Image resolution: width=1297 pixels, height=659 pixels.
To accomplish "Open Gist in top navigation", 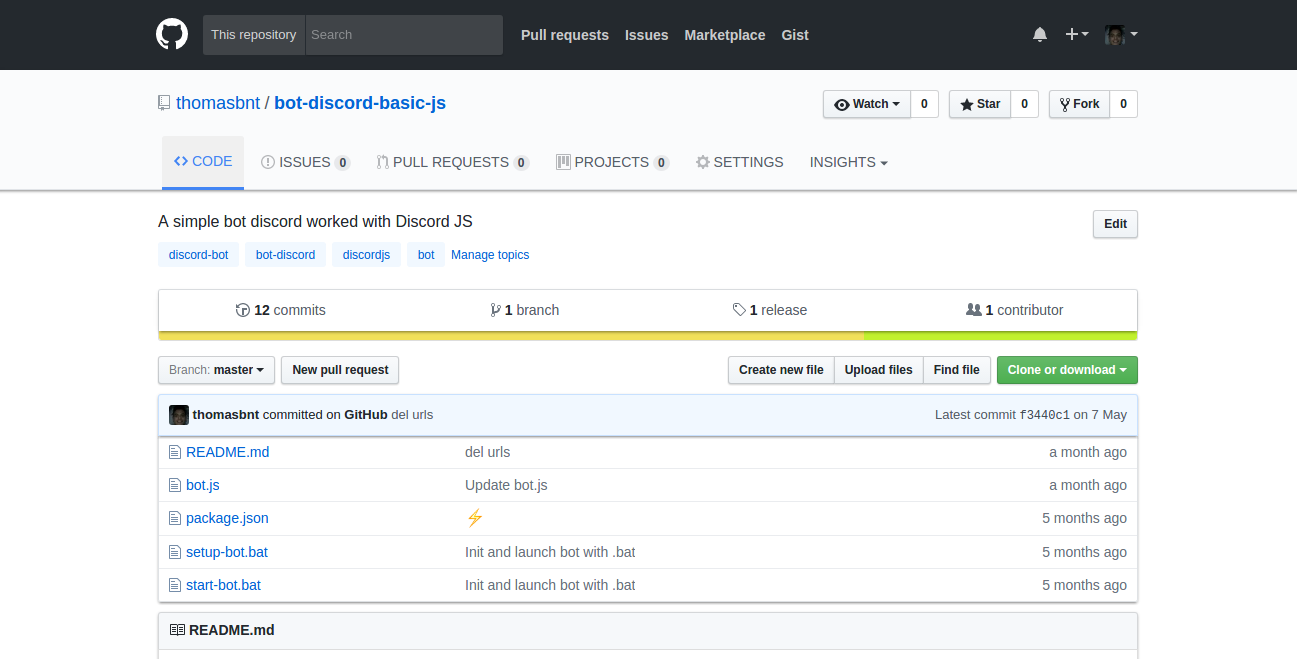I will click(x=795, y=35).
